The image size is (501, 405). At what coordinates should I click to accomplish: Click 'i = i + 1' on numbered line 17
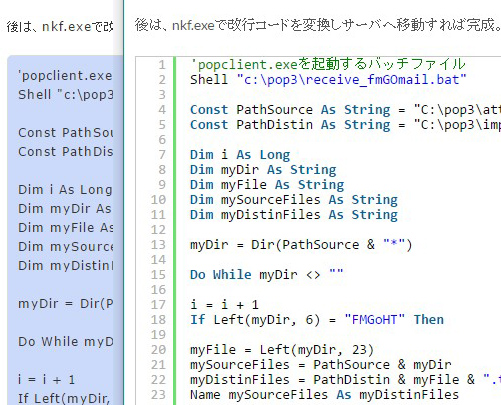pyautogui.click(x=224, y=305)
